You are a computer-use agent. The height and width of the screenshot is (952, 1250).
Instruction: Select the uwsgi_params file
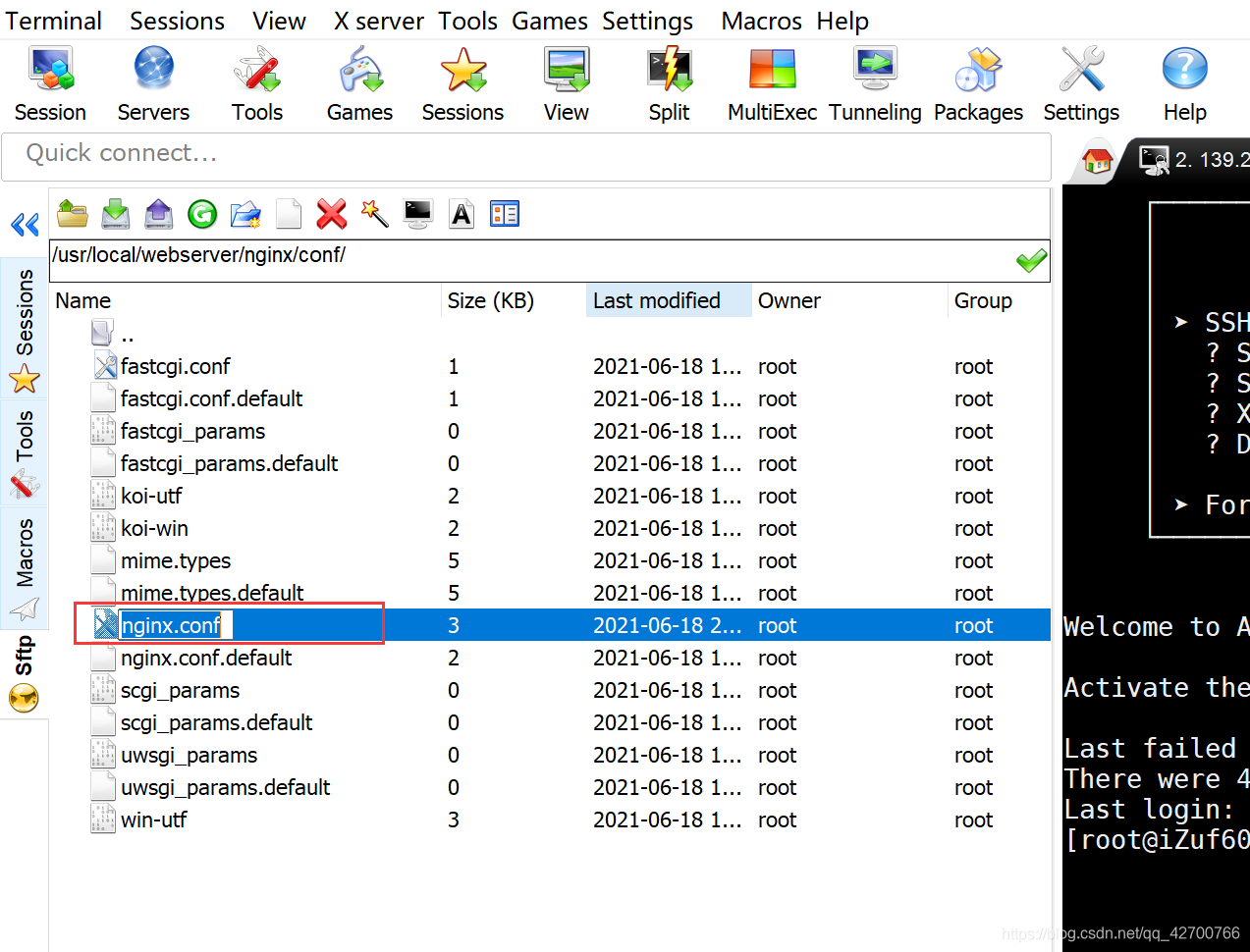pos(550,755)
